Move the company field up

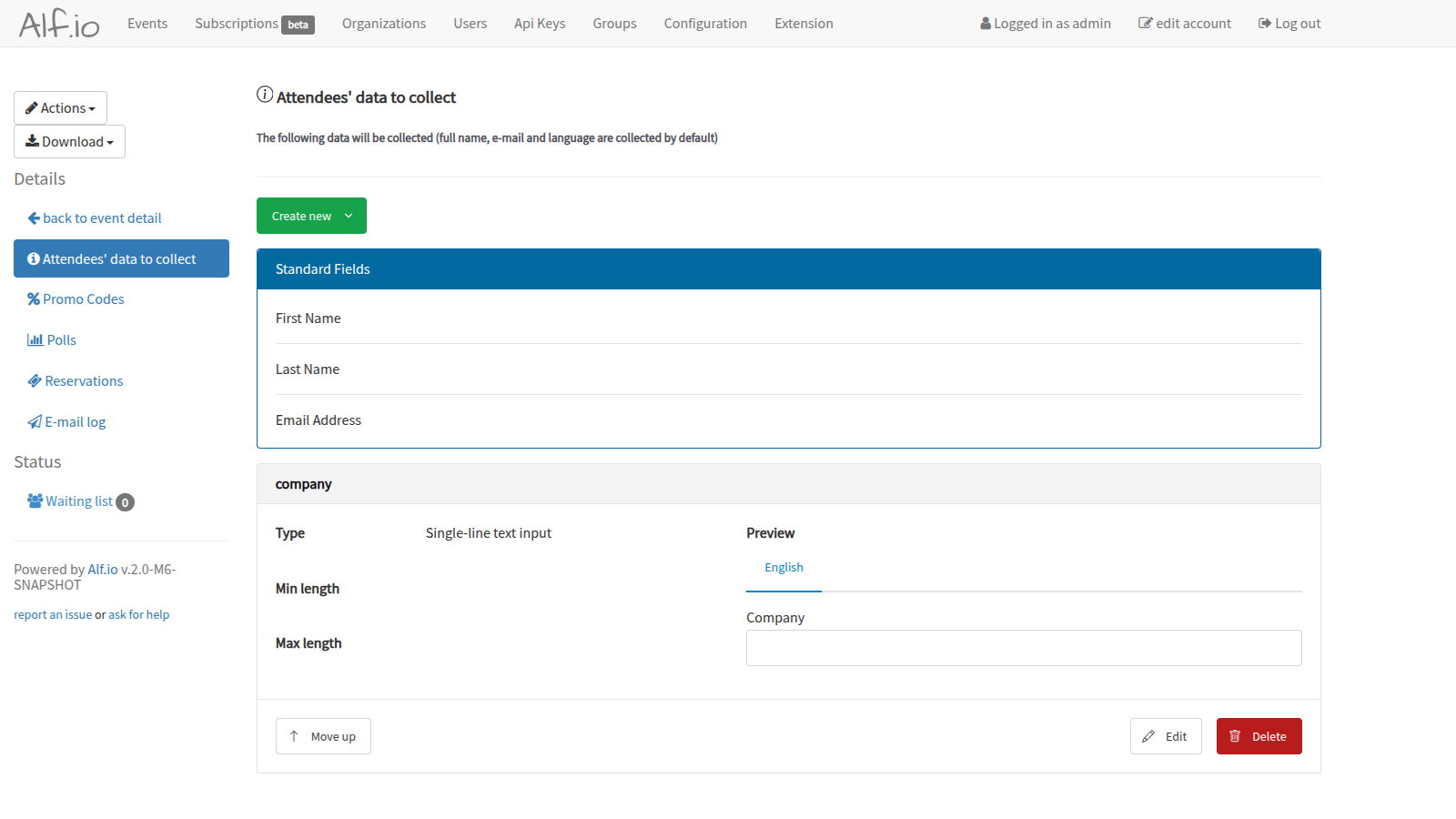coord(323,737)
